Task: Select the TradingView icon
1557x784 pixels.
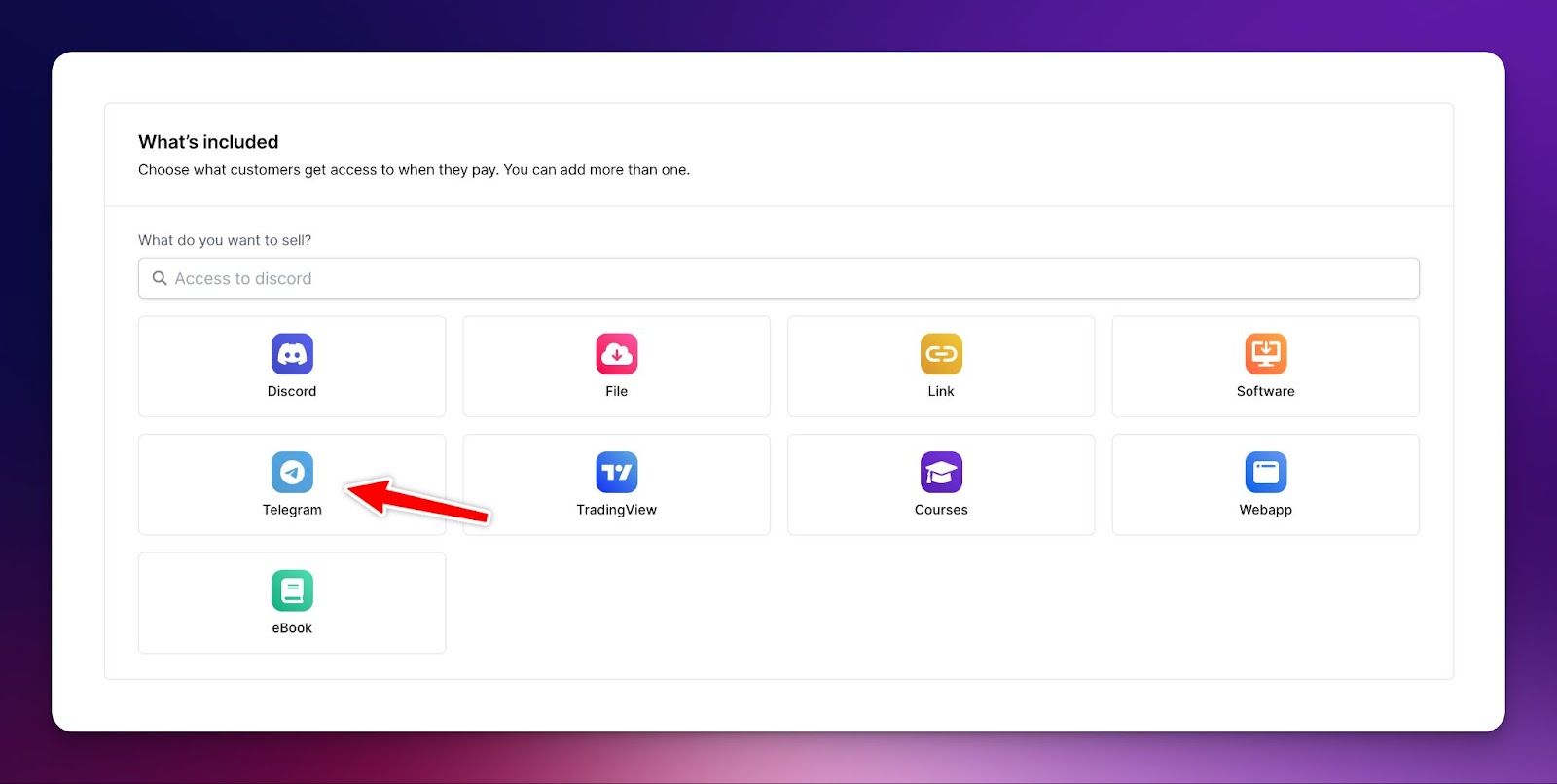Action: pos(617,473)
